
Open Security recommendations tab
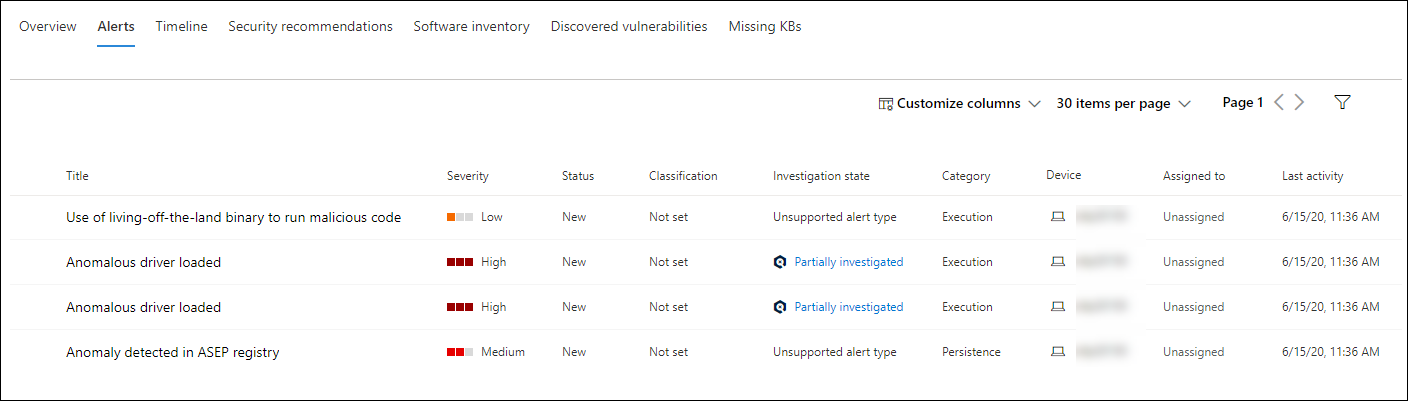click(x=310, y=27)
